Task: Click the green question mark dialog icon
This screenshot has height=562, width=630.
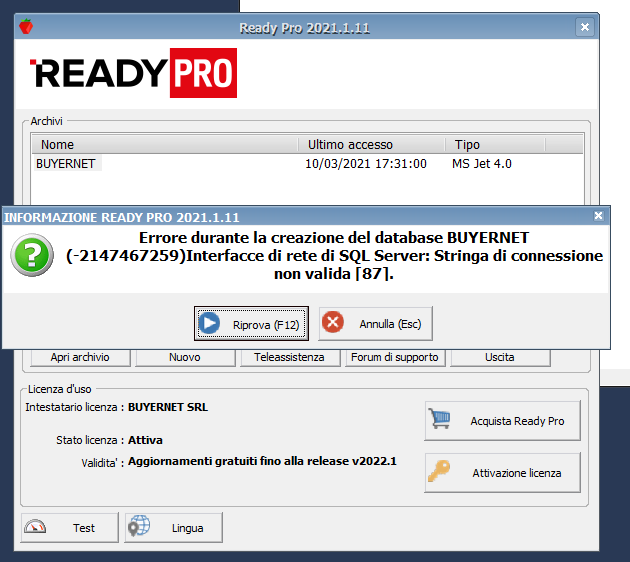Action: (32, 255)
